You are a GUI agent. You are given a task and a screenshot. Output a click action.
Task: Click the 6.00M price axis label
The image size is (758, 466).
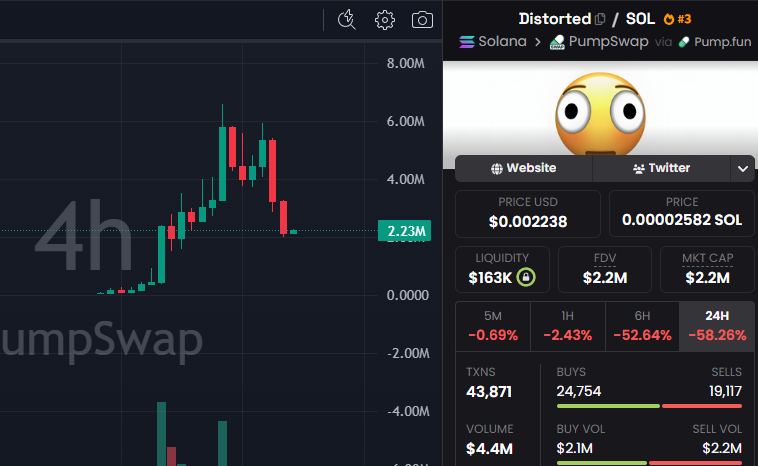[x=406, y=121]
